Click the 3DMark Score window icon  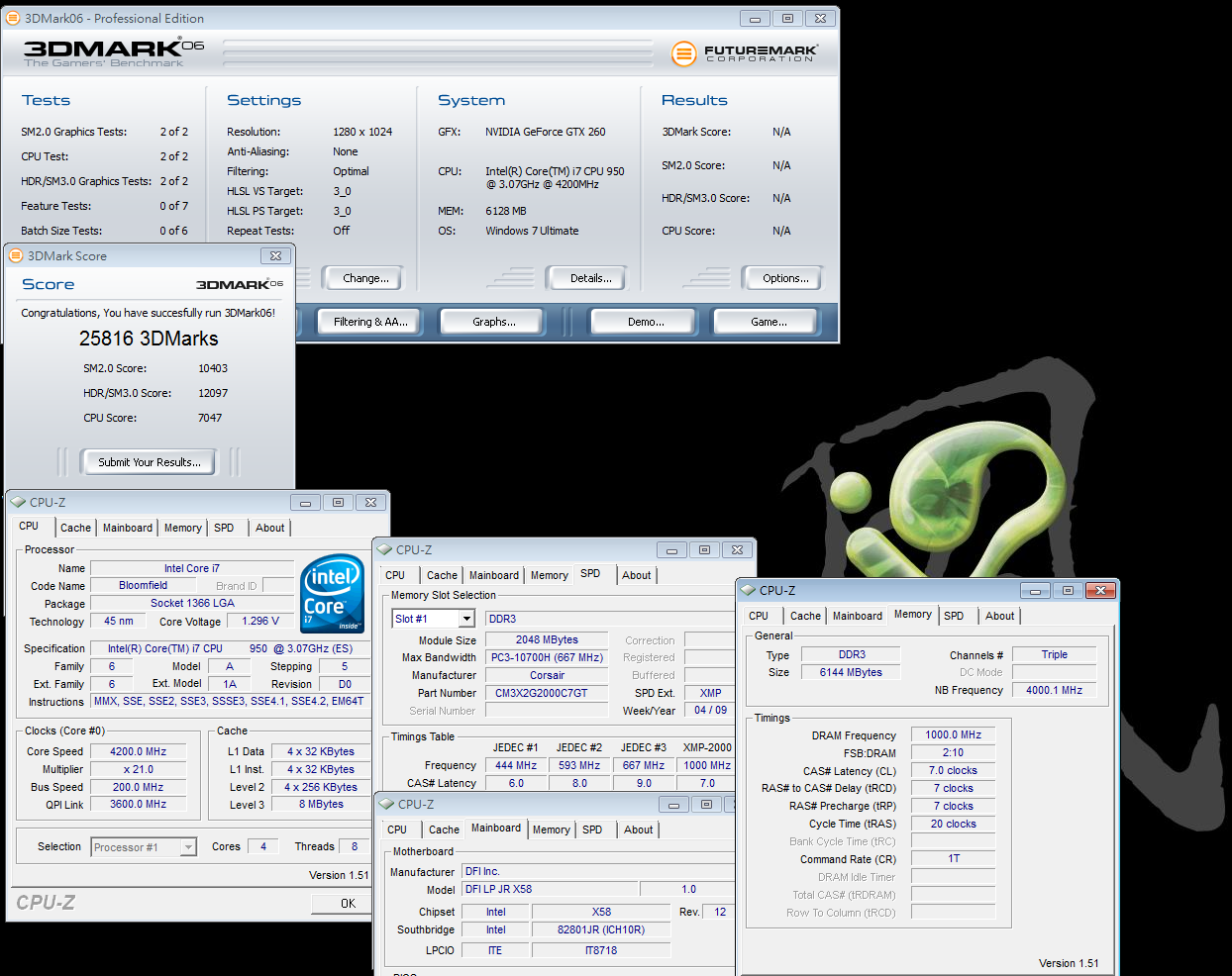pyautogui.click(x=16, y=255)
